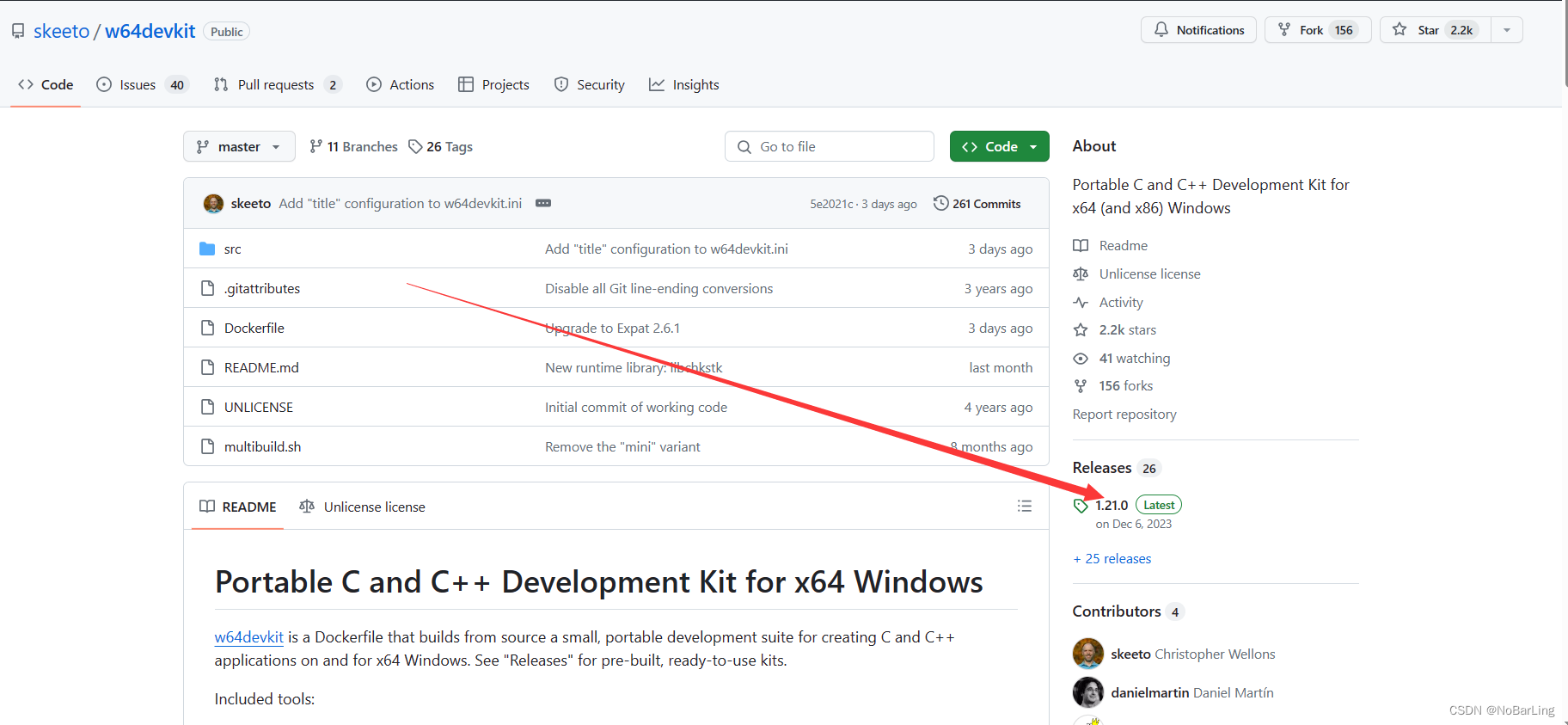
Task: Star the repository
Action: tap(1436, 30)
